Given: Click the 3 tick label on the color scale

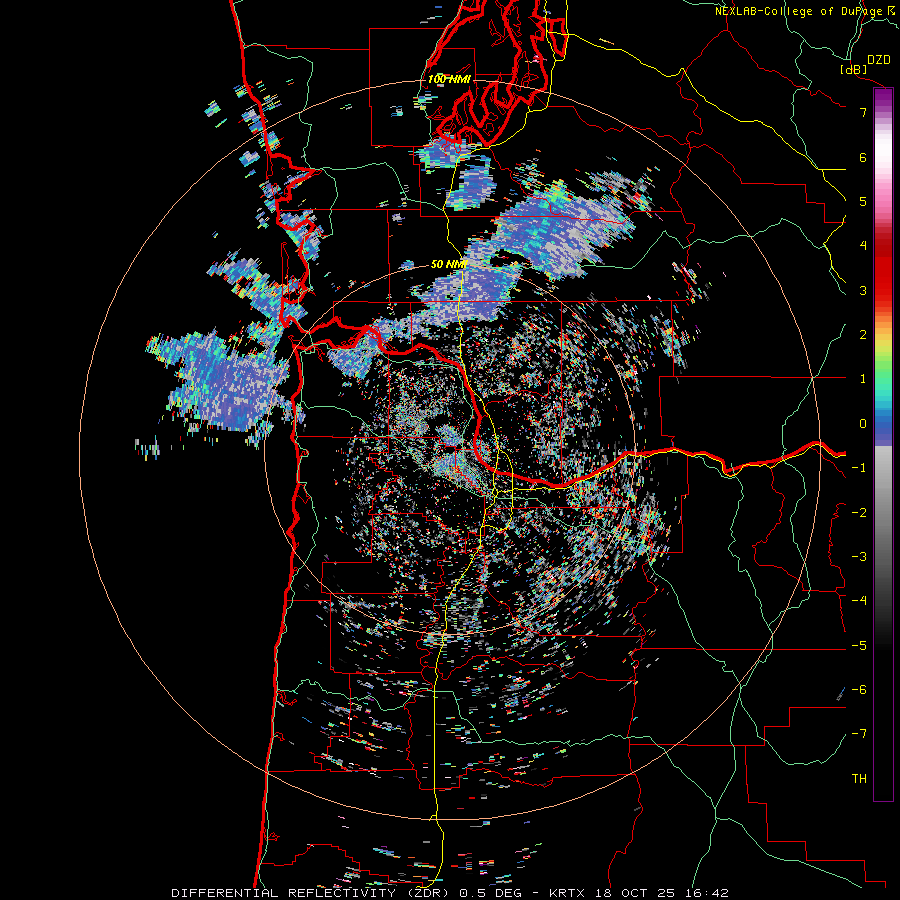Looking at the screenshot, I should point(863,290).
